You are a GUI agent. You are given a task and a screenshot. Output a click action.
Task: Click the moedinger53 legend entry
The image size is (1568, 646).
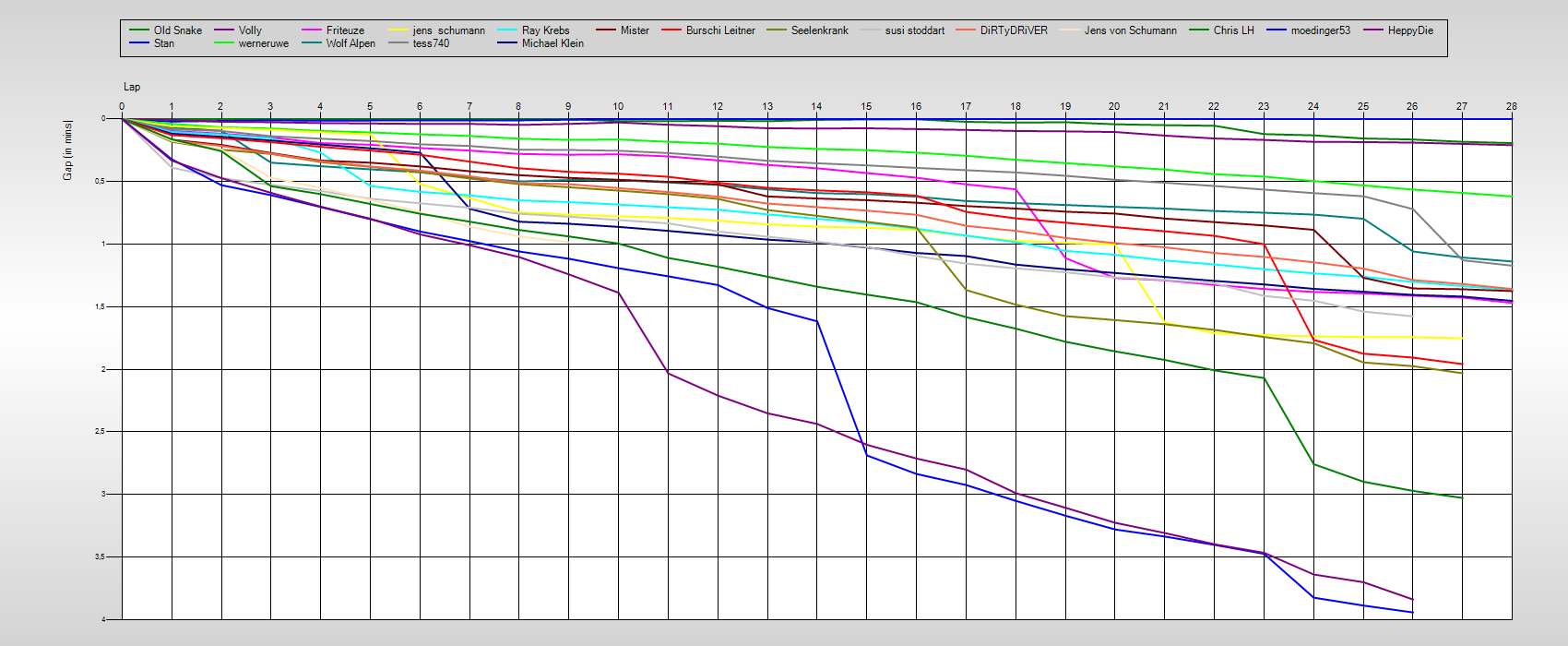1320,30
